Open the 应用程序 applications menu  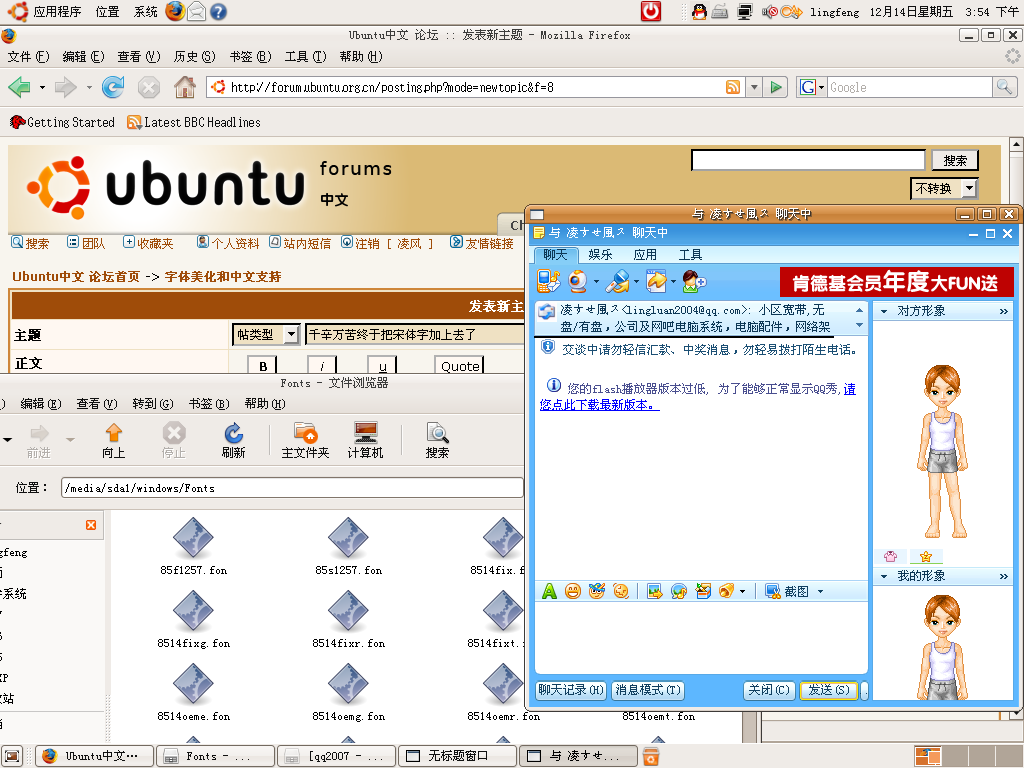[x=57, y=12]
